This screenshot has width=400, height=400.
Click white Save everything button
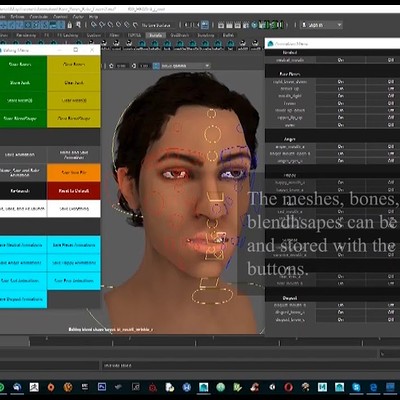click(x=74, y=209)
